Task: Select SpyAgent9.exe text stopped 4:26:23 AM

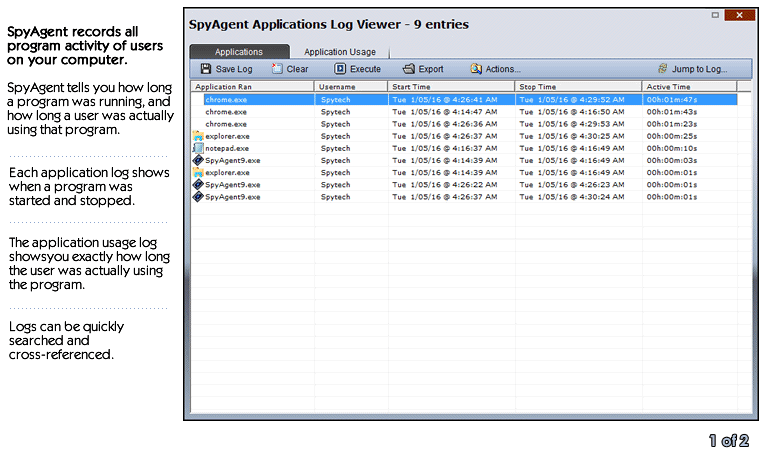Action: coord(233,185)
